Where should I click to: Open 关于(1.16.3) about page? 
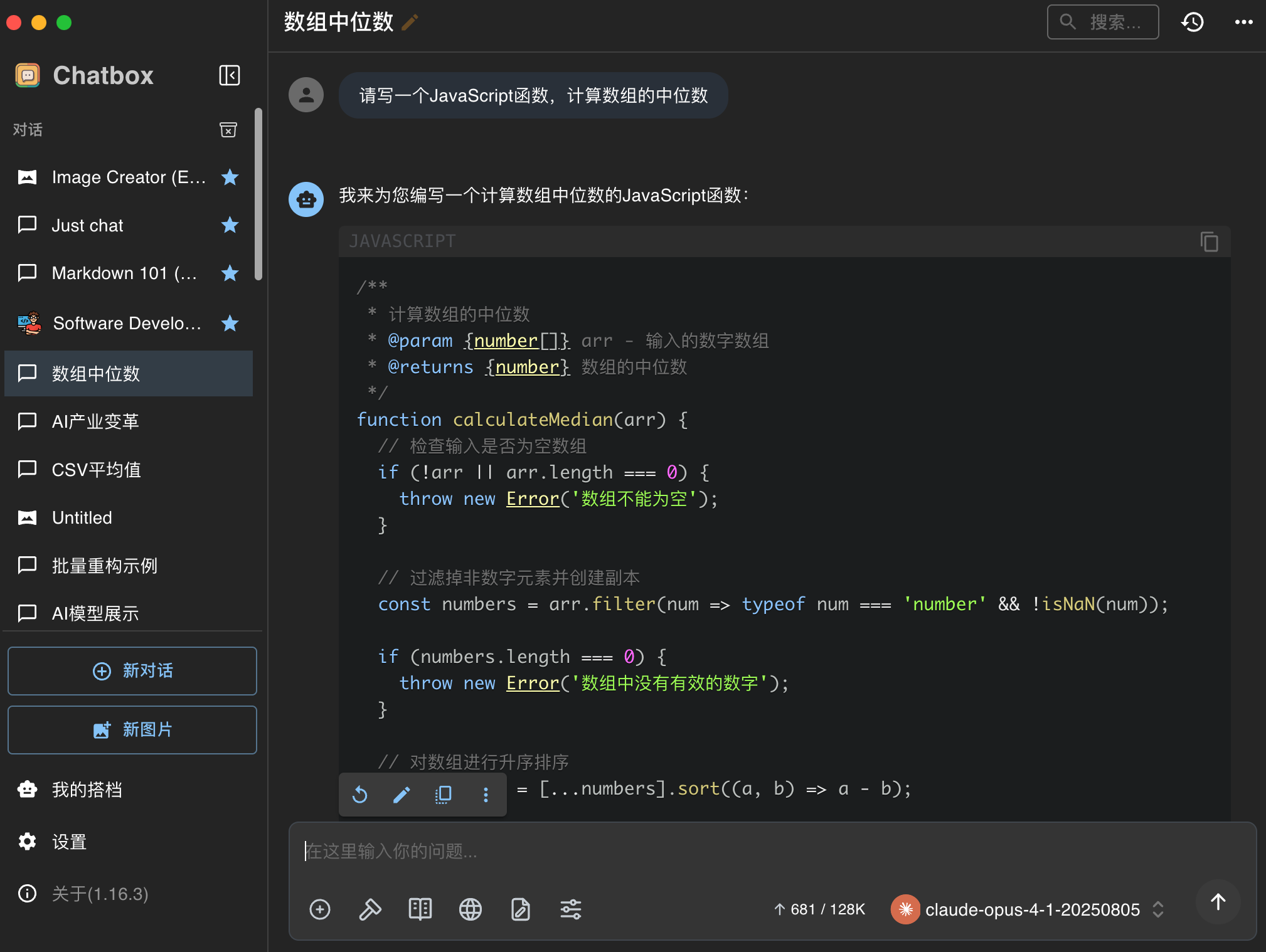click(129, 894)
